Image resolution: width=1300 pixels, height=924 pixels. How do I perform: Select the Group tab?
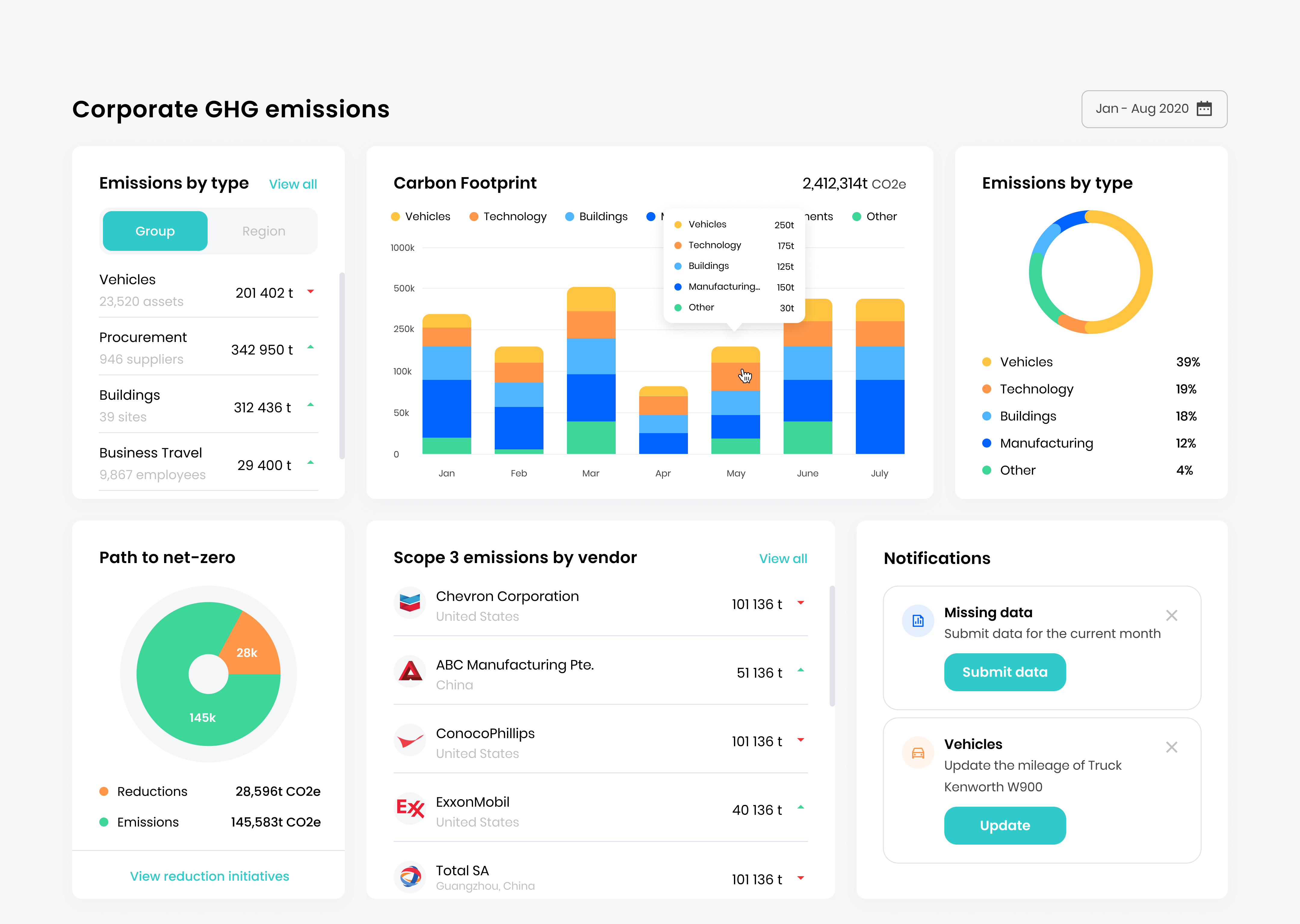tap(154, 230)
